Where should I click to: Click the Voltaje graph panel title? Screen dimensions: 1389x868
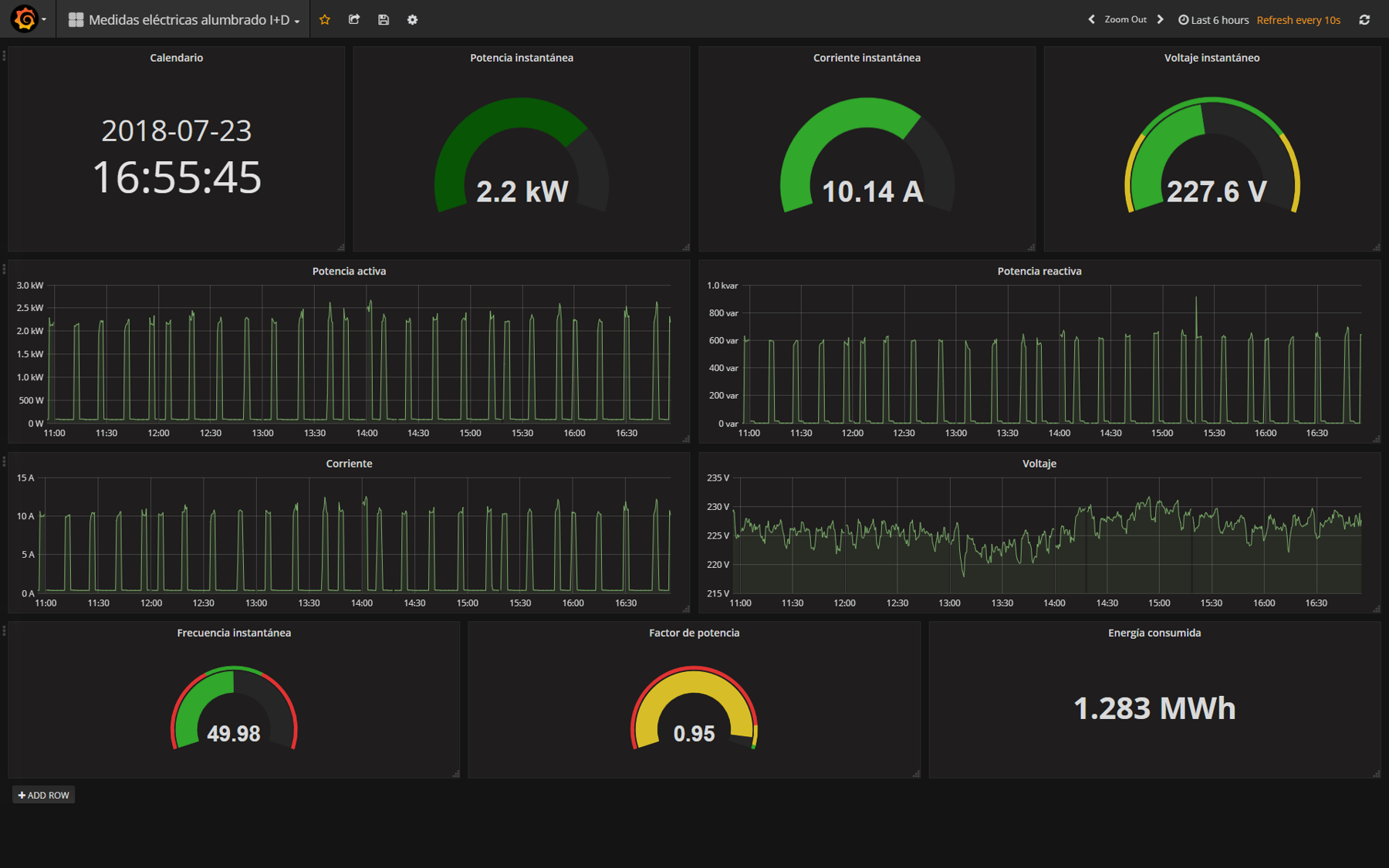pyautogui.click(x=1039, y=464)
